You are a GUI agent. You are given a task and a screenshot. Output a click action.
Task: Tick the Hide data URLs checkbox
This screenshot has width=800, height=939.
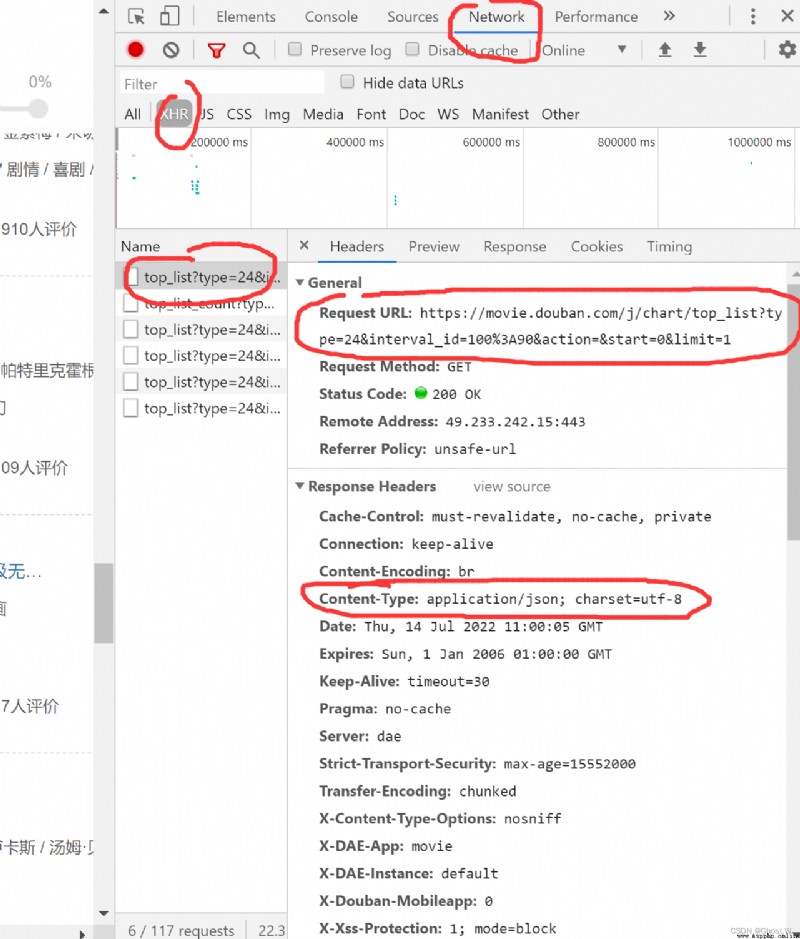point(347,82)
